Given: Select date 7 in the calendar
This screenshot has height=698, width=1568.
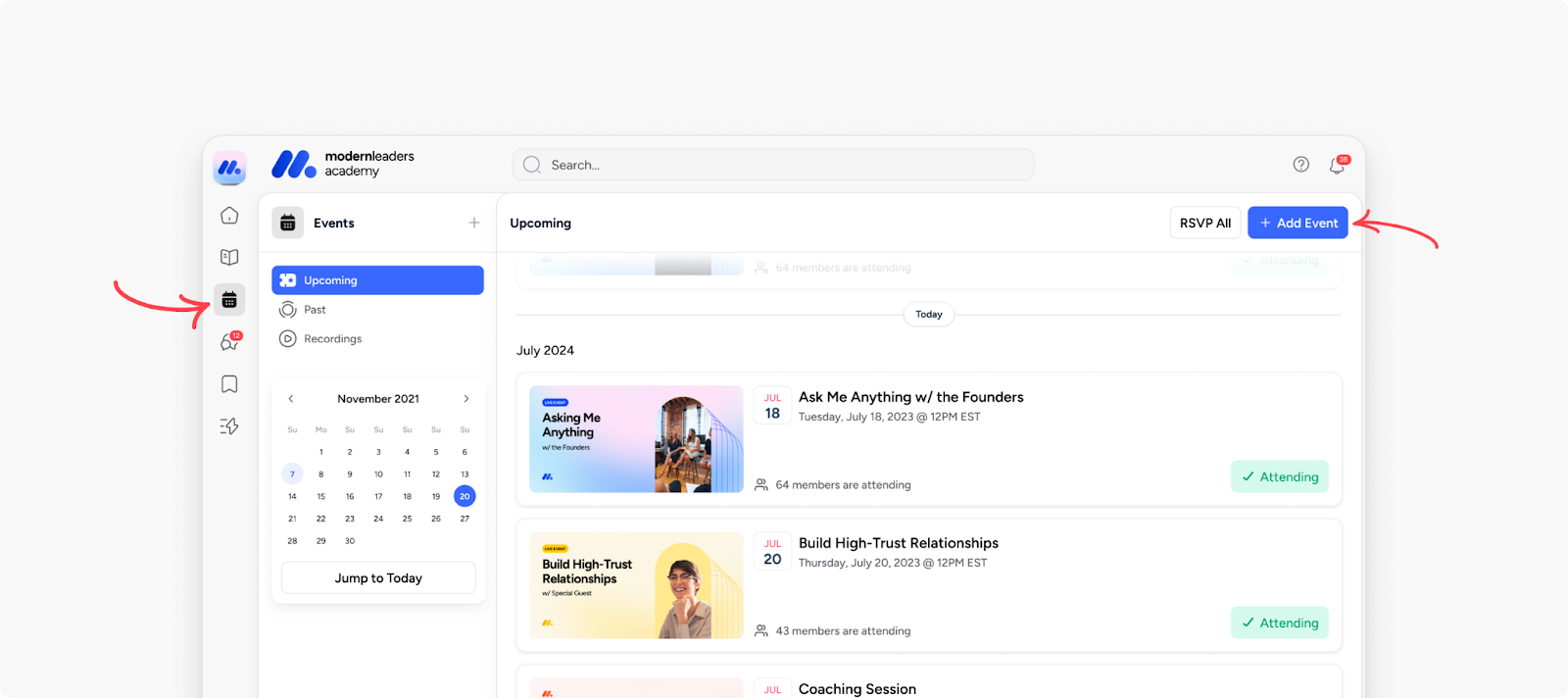Looking at the screenshot, I should tap(292, 474).
